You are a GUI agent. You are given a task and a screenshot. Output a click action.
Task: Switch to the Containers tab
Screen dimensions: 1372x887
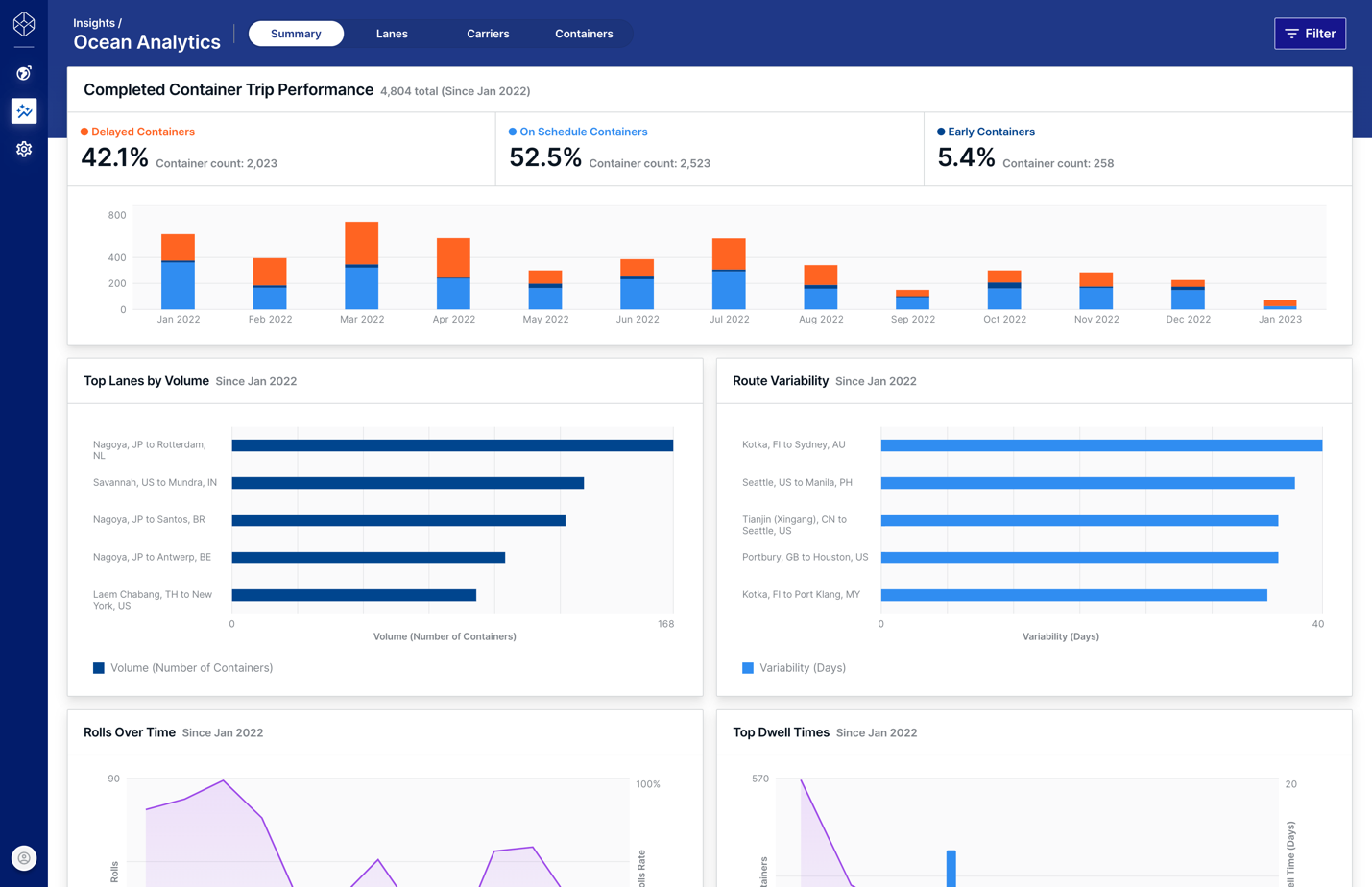coord(584,34)
